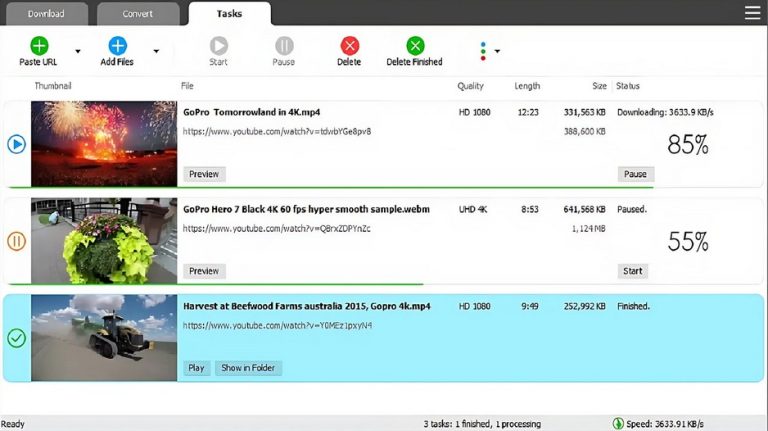Click the Harvest at Beefwood Farms YouTube URL
Image resolution: width=768 pixels, height=431 pixels.
click(x=277, y=325)
